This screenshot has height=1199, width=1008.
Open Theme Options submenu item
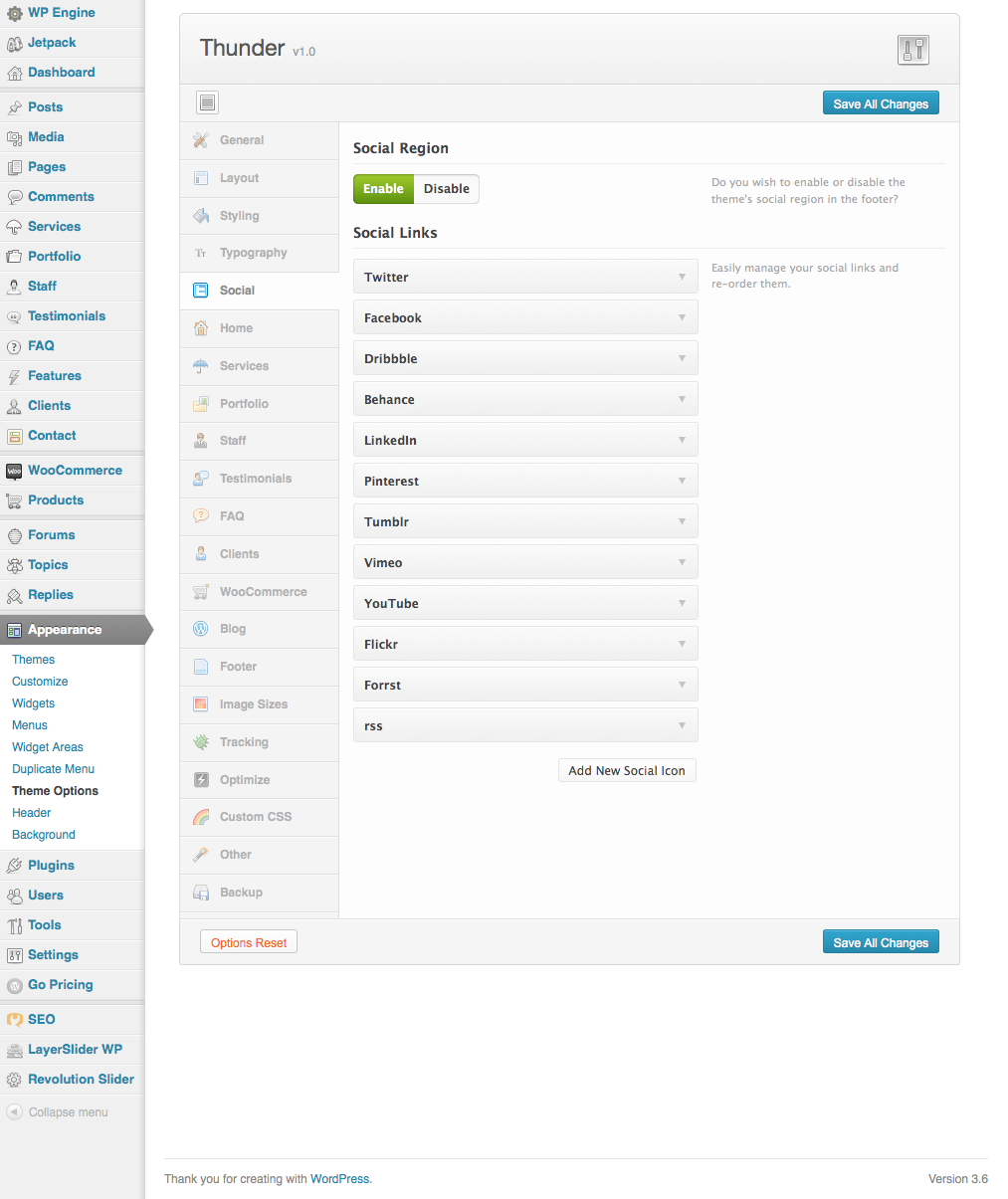(x=55, y=791)
